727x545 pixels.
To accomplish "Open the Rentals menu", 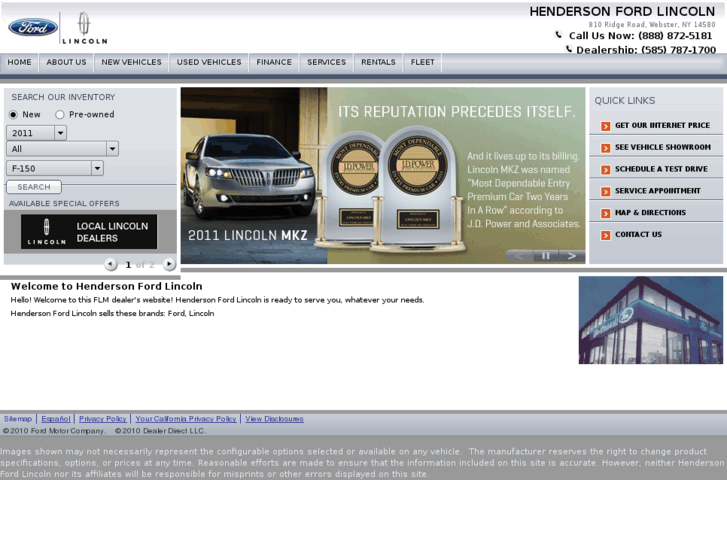I will pos(378,62).
